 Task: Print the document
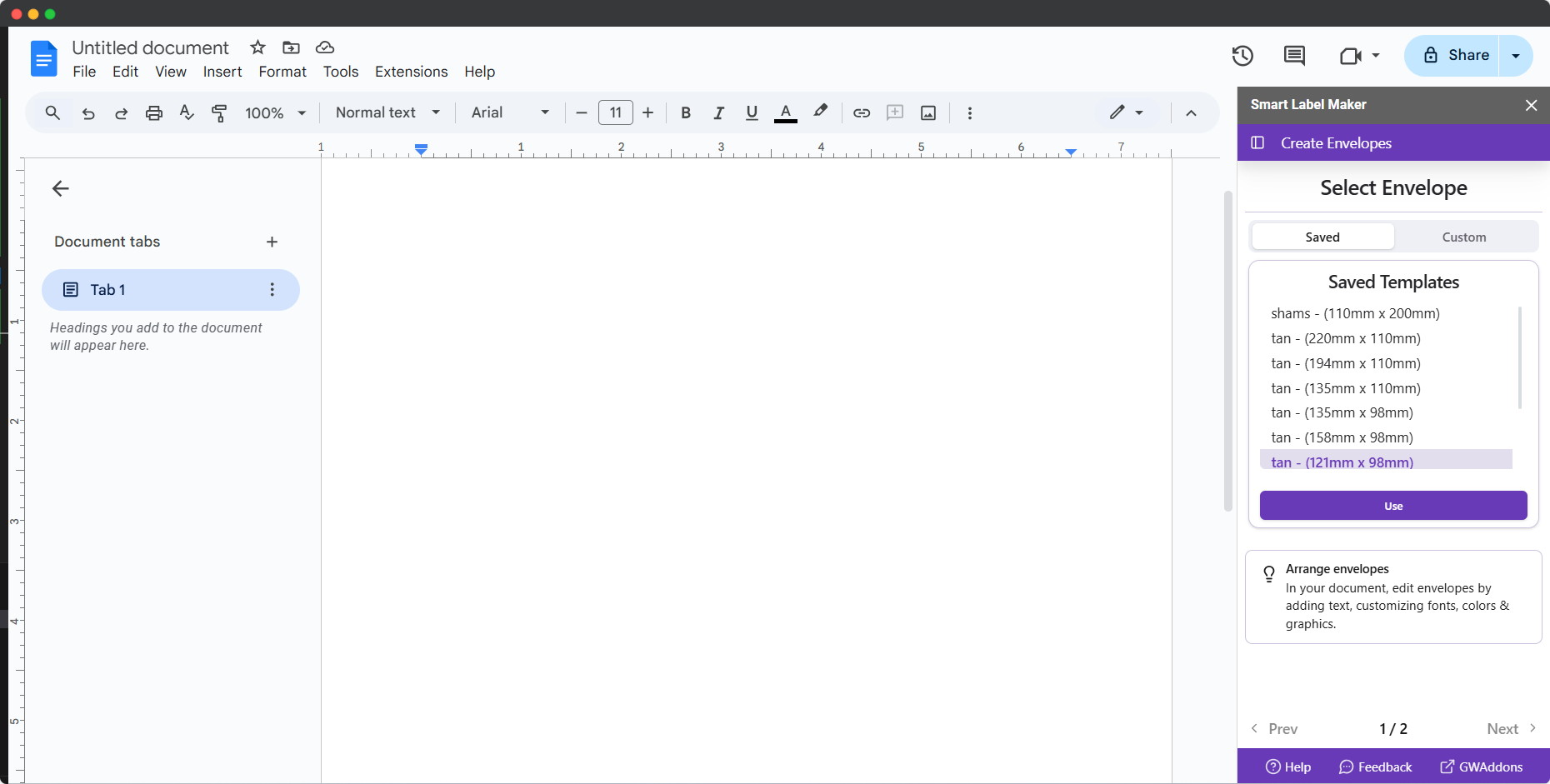coord(154,113)
